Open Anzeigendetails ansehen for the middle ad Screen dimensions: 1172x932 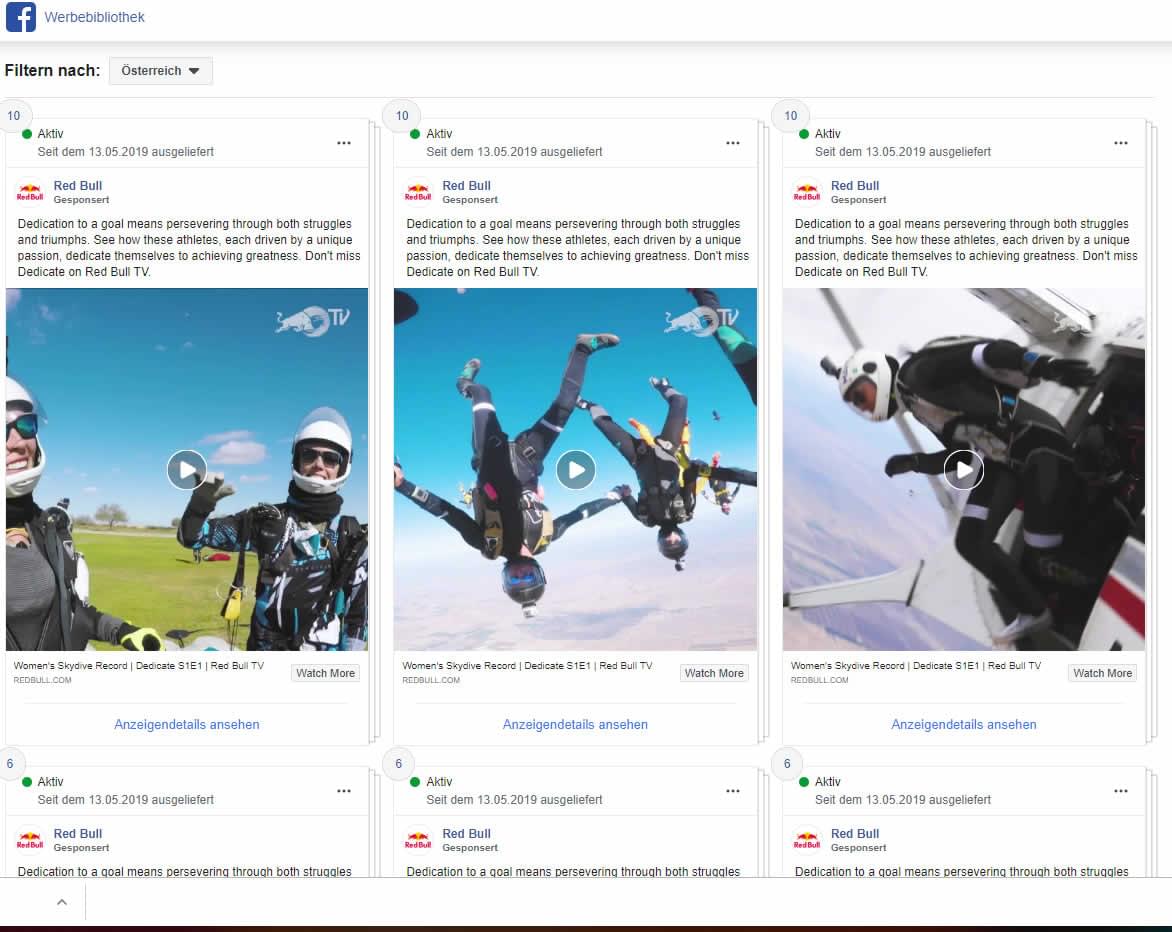(x=576, y=724)
